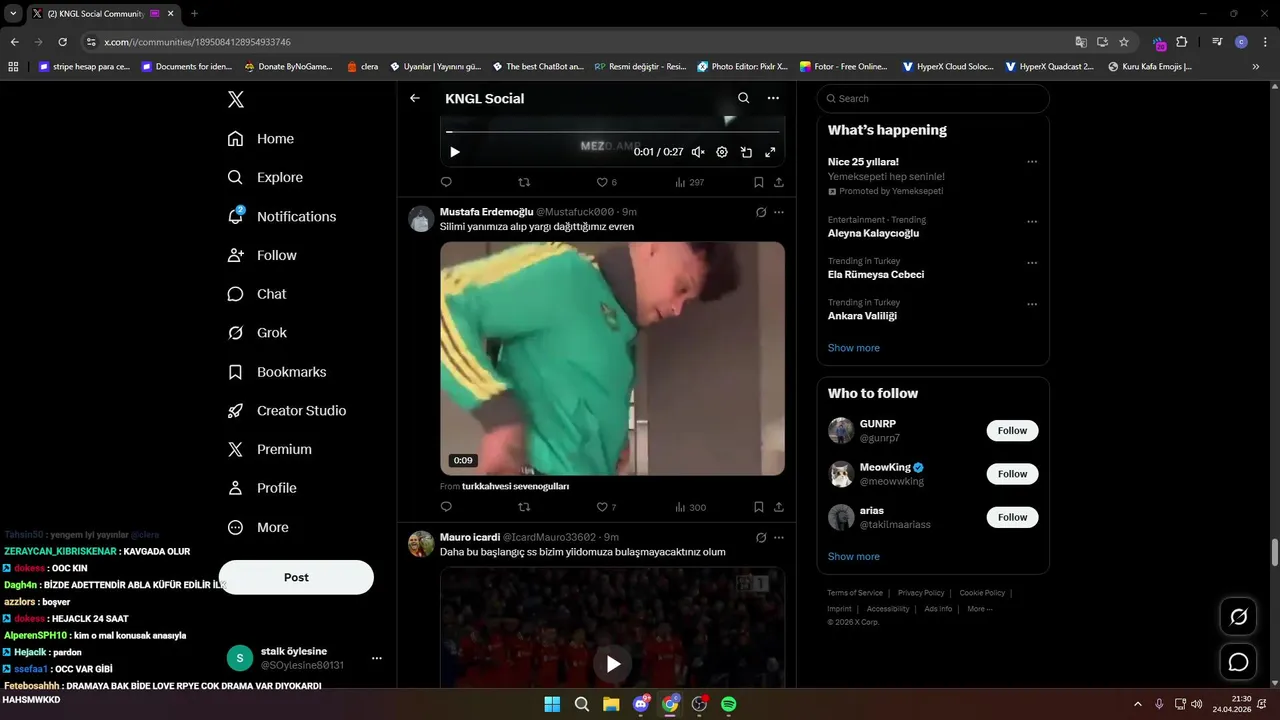Viewport: 1280px width, 720px height.
Task: Follow the MeowKing account
Action: click(1012, 474)
